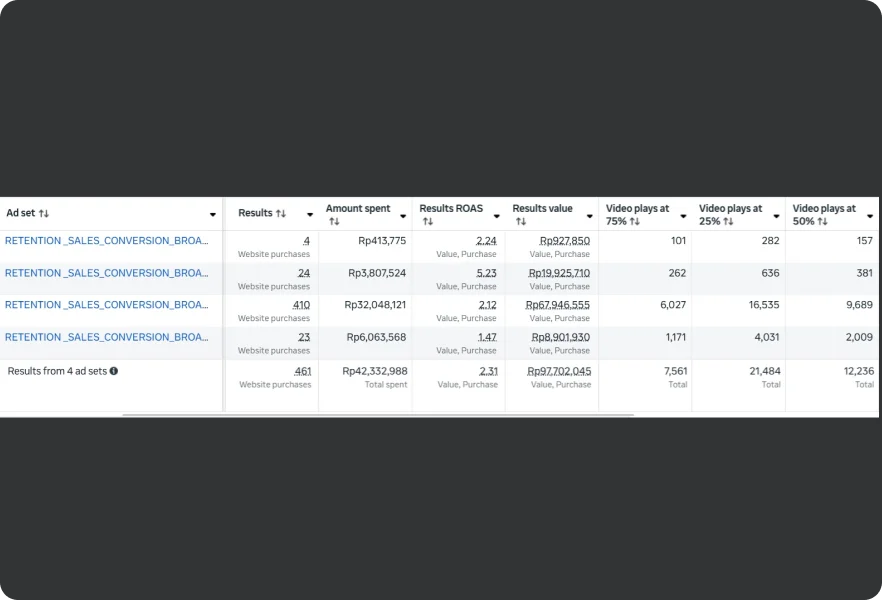Click the 5.23 Results ROAS value
882x600 pixels.
point(486,273)
